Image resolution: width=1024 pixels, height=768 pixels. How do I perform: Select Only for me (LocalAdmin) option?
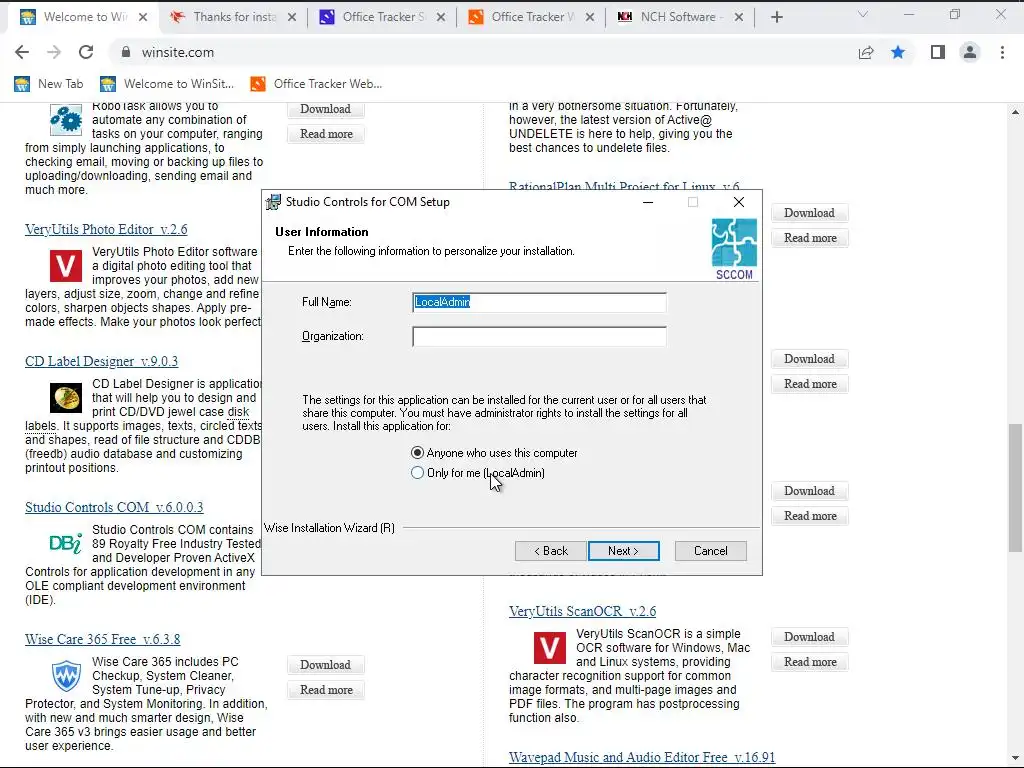click(x=478, y=473)
